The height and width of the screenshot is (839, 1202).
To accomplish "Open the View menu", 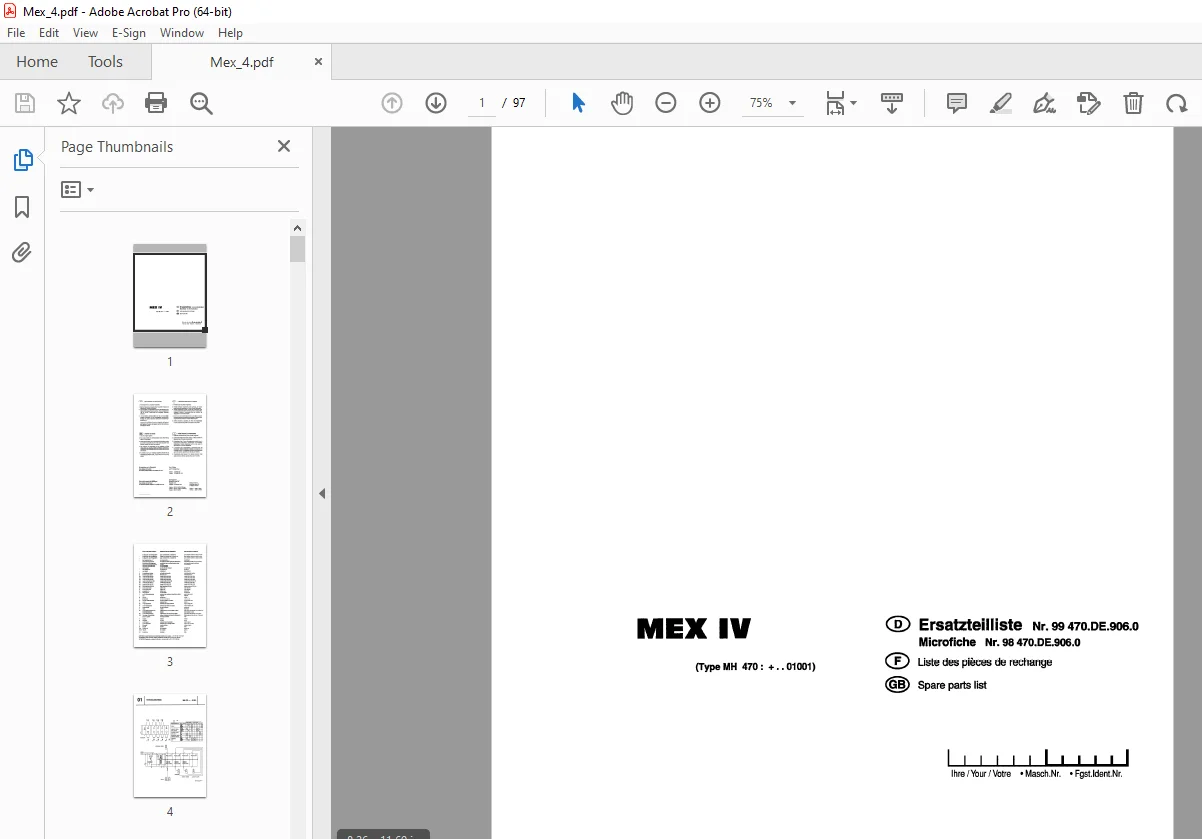I will pos(86,33).
